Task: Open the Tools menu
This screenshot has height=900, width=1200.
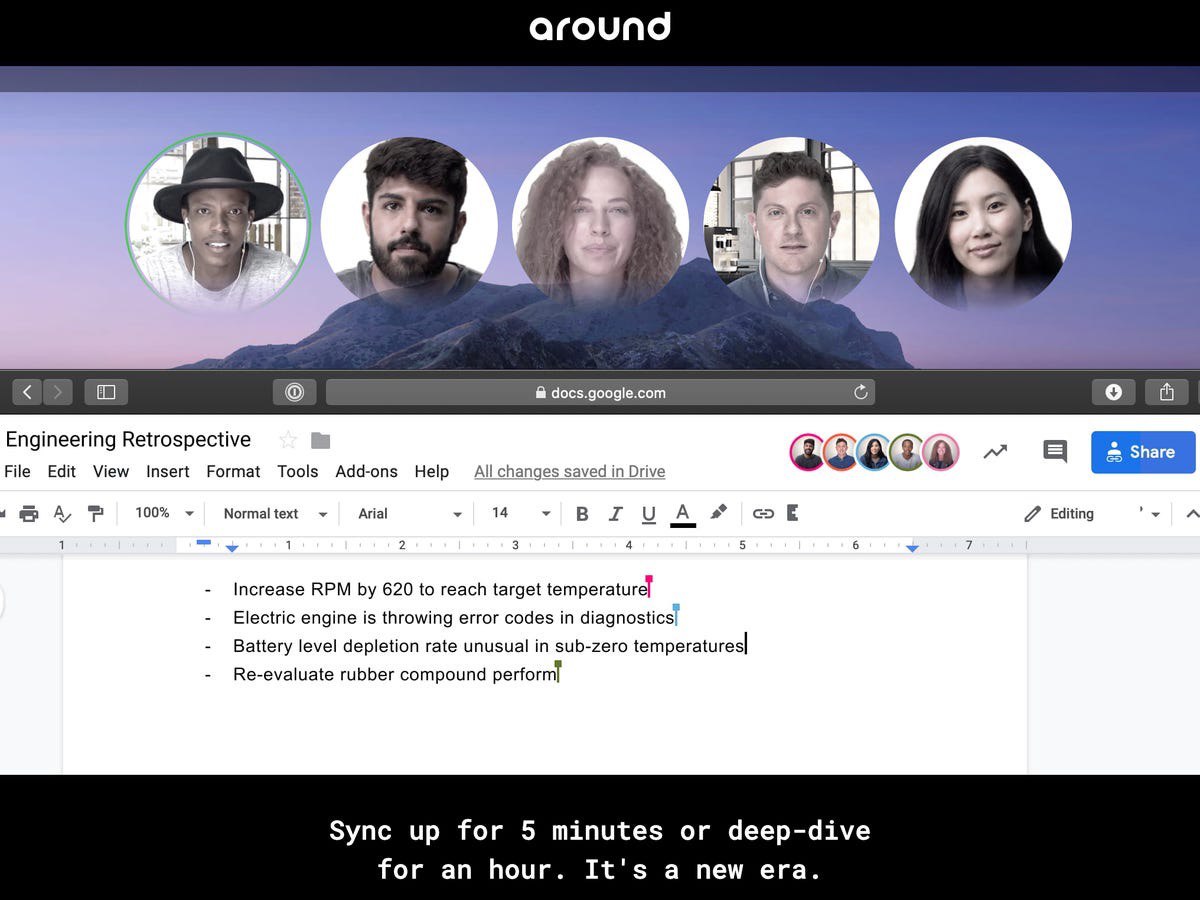Action: (x=298, y=471)
